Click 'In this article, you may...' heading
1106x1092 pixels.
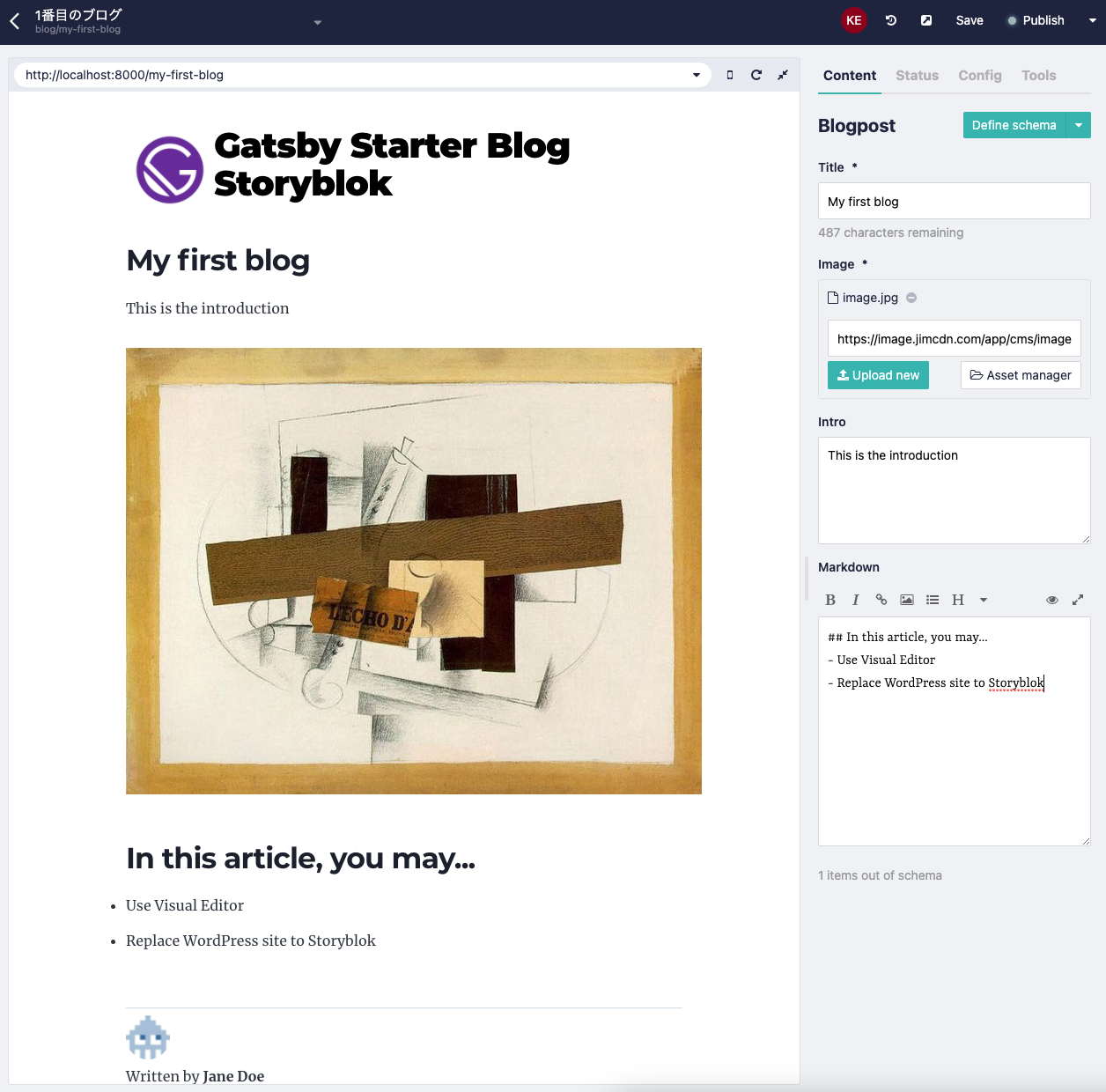coord(300,858)
